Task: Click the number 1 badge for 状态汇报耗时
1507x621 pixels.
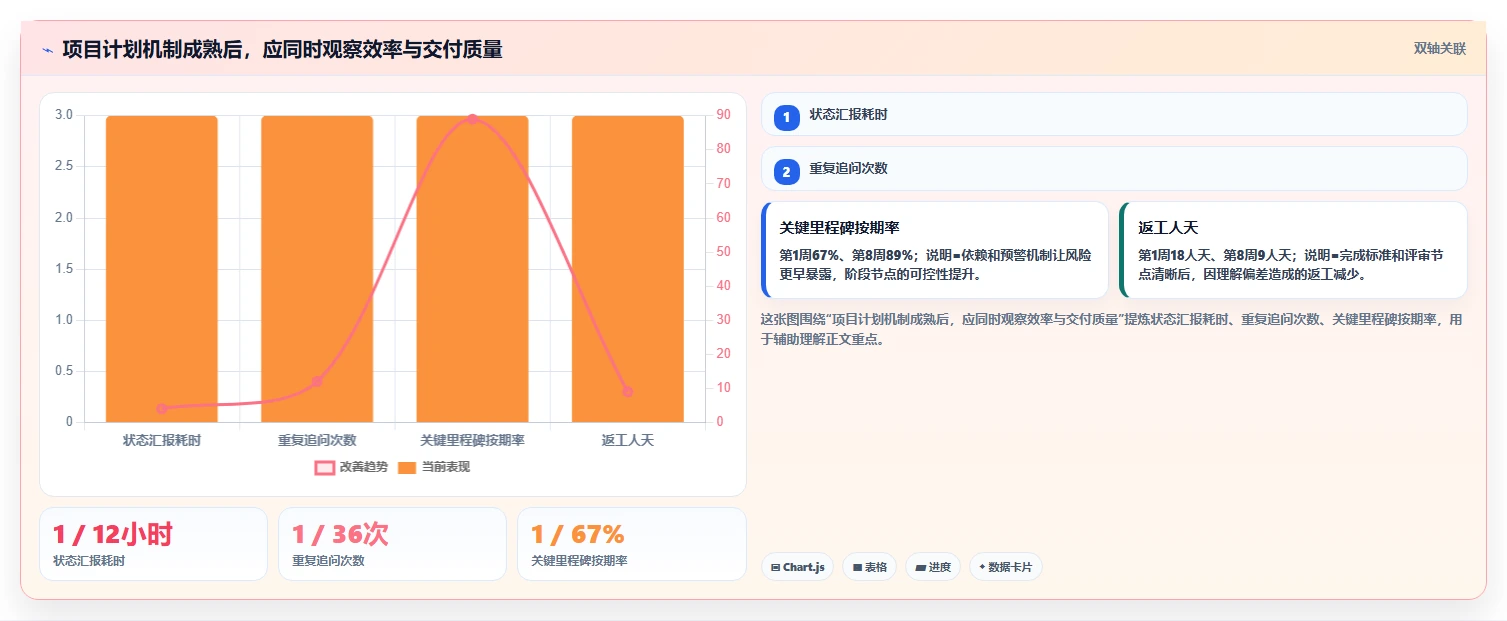Action: (x=786, y=117)
